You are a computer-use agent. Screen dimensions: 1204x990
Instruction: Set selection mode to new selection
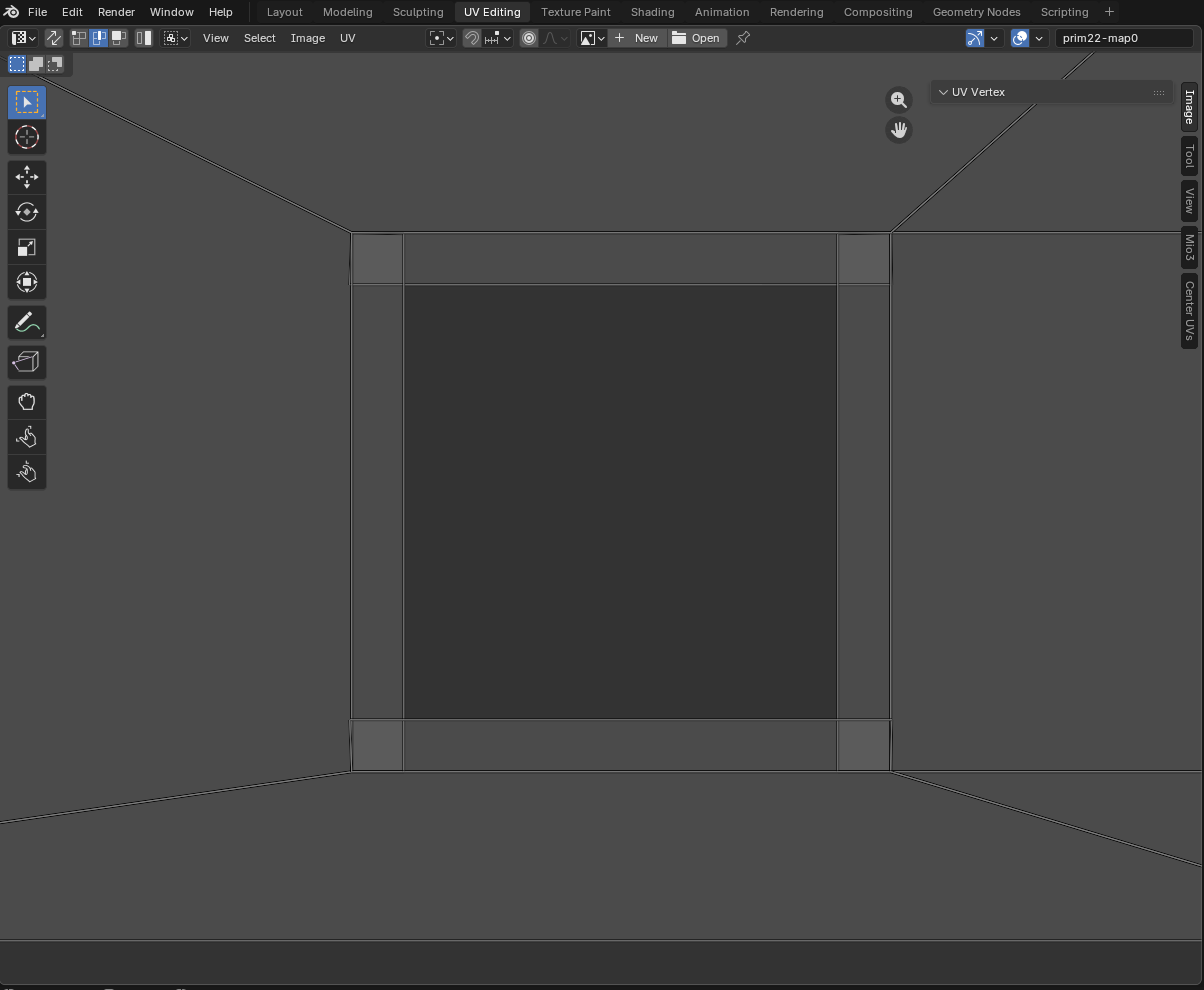(17, 64)
